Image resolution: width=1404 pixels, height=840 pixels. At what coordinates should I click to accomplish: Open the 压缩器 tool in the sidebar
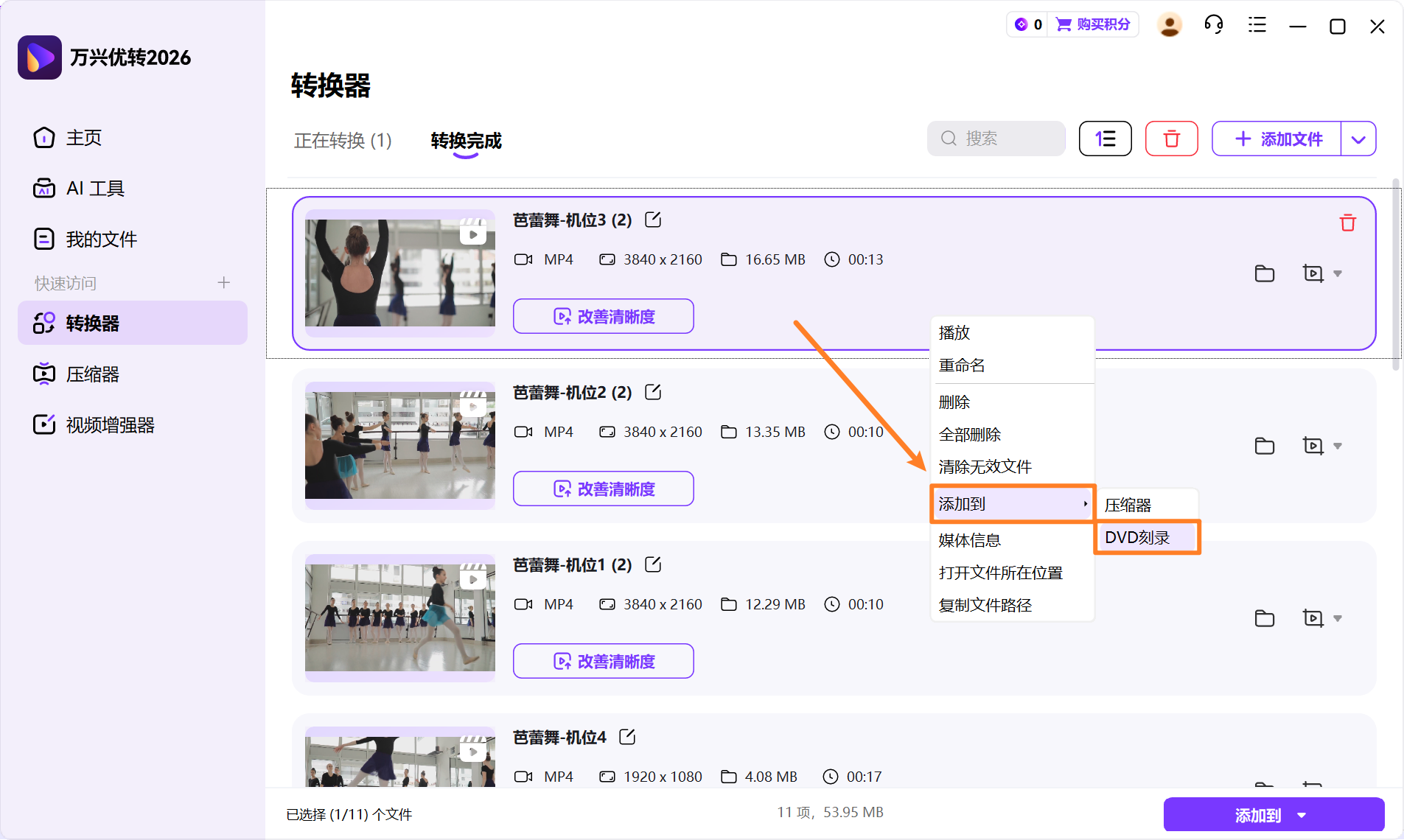click(x=91, y=374)
